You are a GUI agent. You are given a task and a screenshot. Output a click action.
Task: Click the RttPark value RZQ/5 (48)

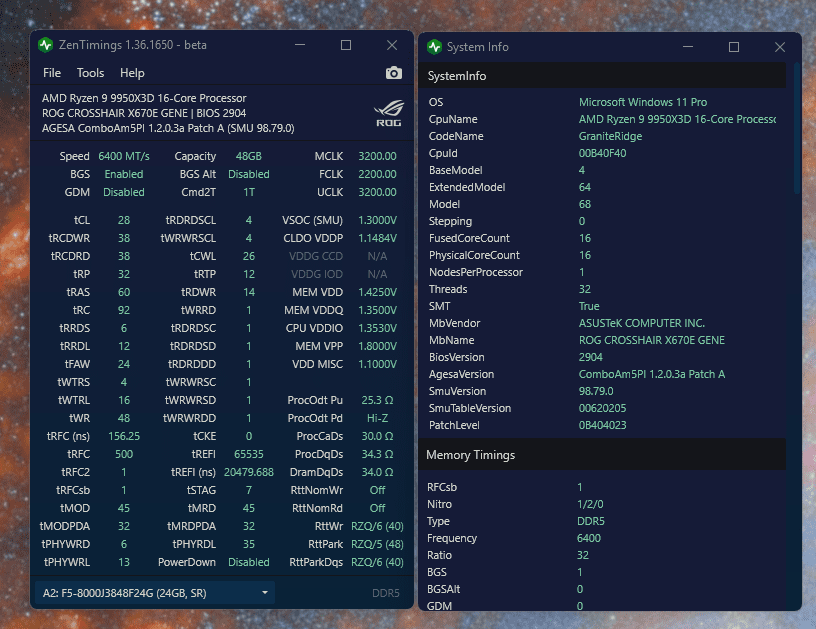[377, 544]
